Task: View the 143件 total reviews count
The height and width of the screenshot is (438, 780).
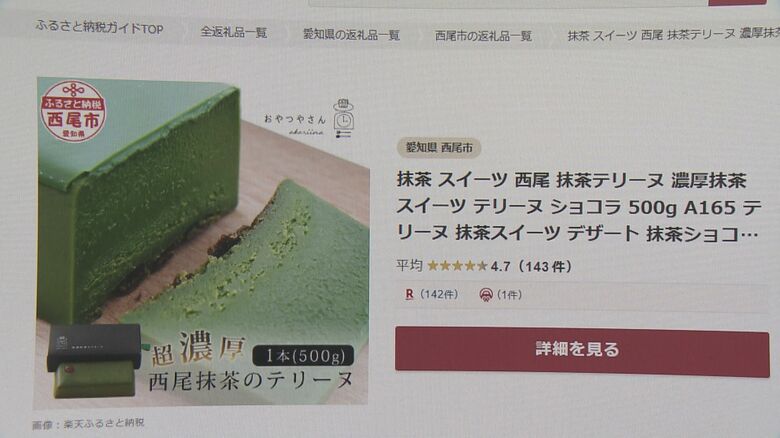Action: click(x=545, y=266)
